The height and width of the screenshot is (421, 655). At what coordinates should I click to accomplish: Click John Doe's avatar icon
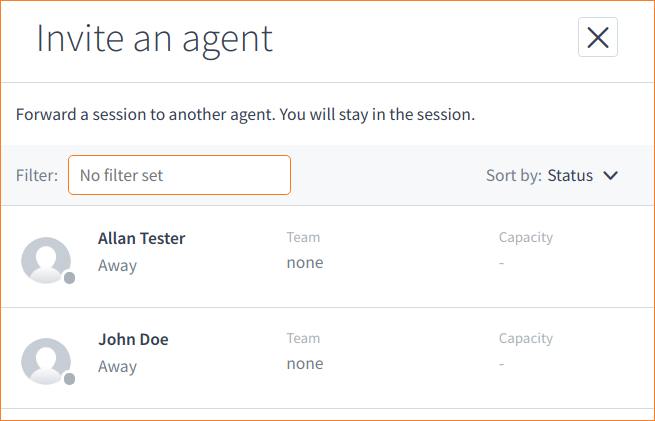[46, 362]
